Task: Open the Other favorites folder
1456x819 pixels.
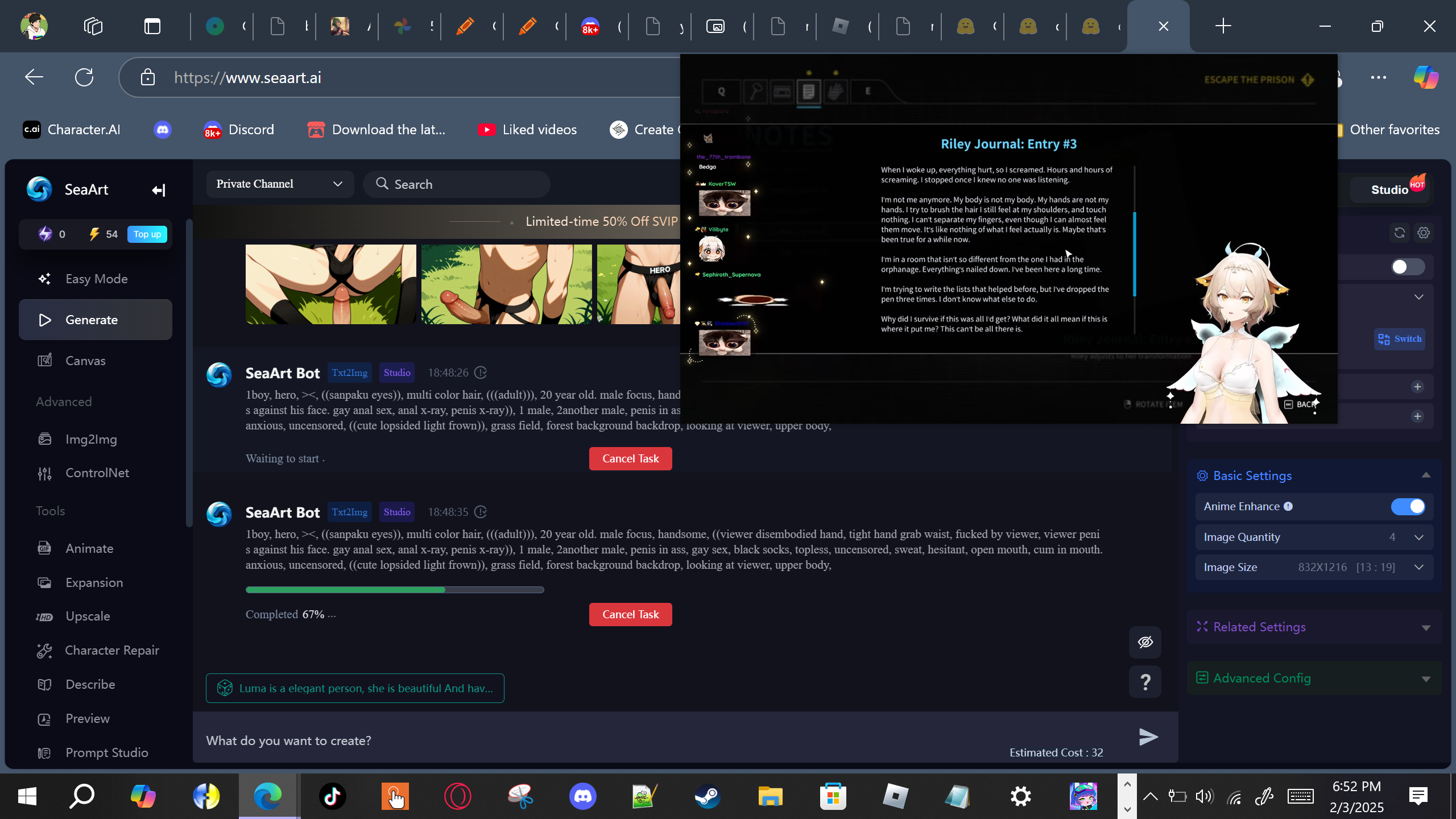Action: click(1390, 130)
